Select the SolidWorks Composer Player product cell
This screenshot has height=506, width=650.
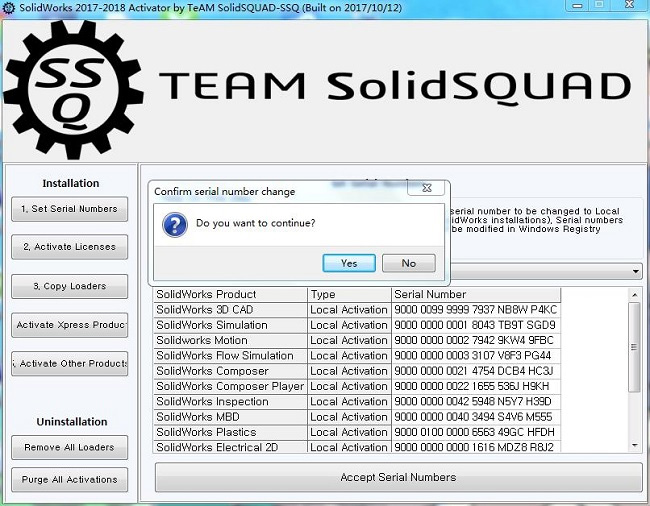click(230, 387)
